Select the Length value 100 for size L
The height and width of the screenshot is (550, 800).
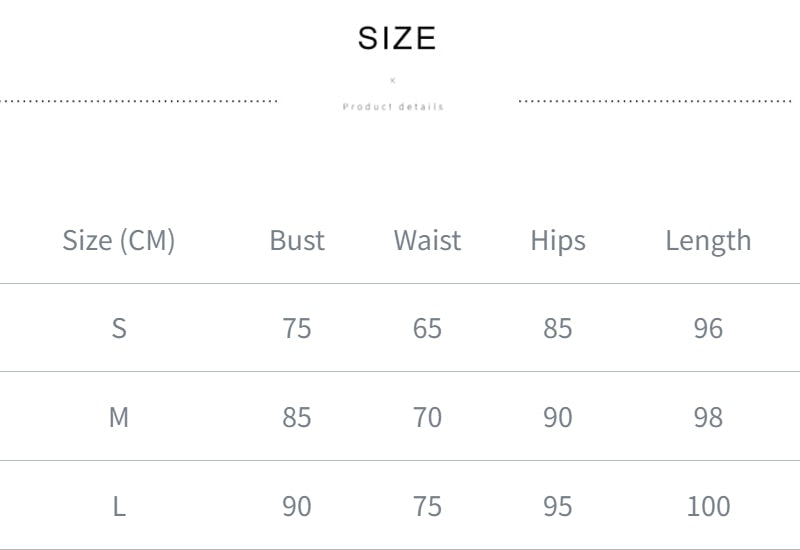click(708, 506)
